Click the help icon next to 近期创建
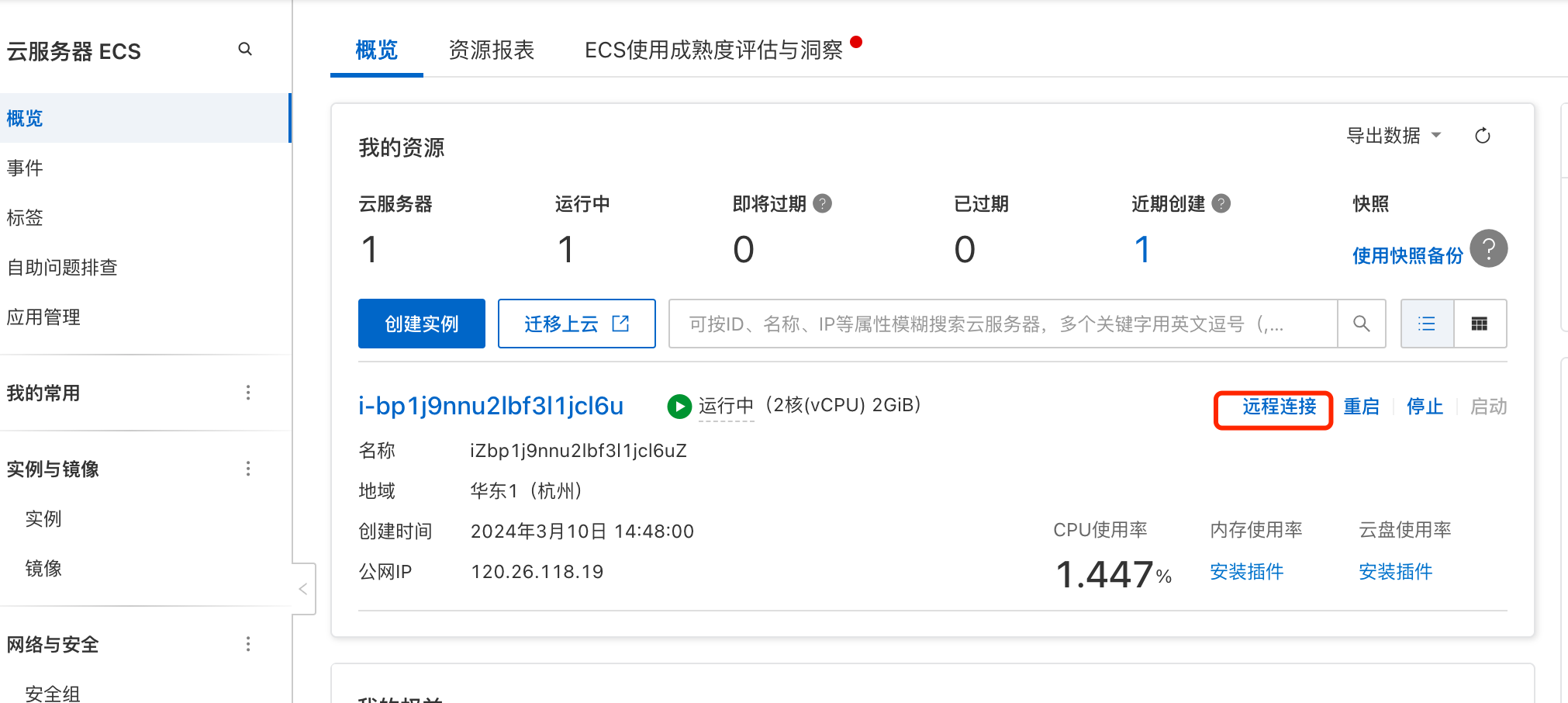Image resolution: width=1568 pixels, height=703 pixels. (x=1221, y=203)
